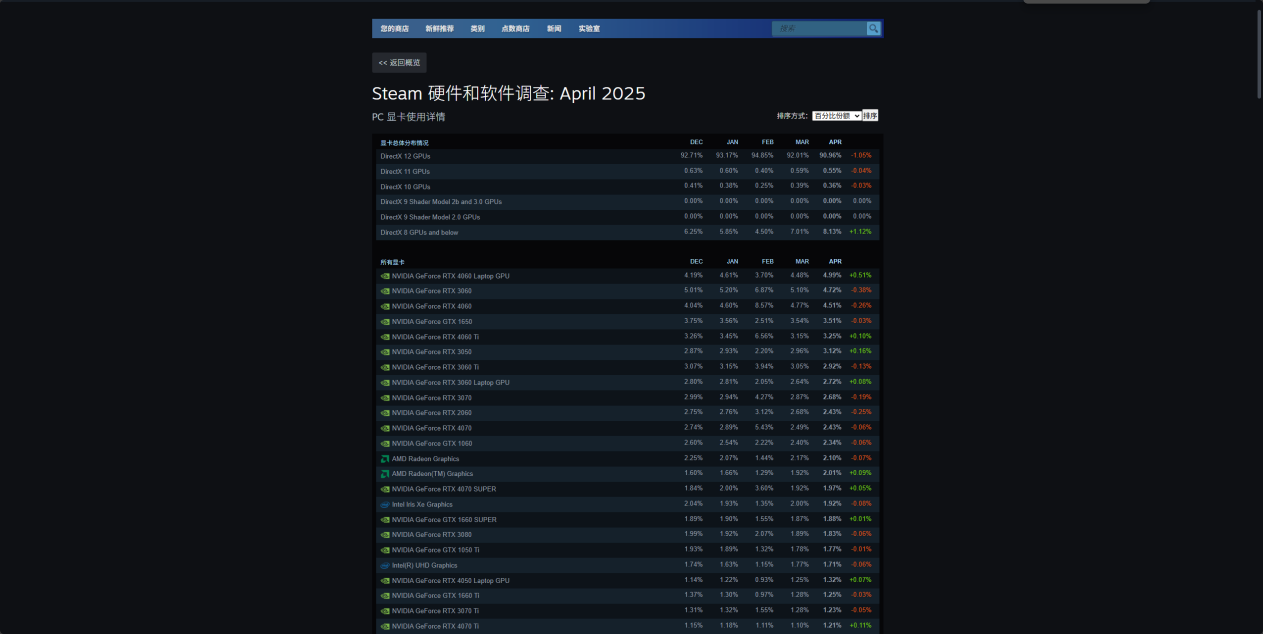Focus the 搜索 search field

[x=819, y=28]
